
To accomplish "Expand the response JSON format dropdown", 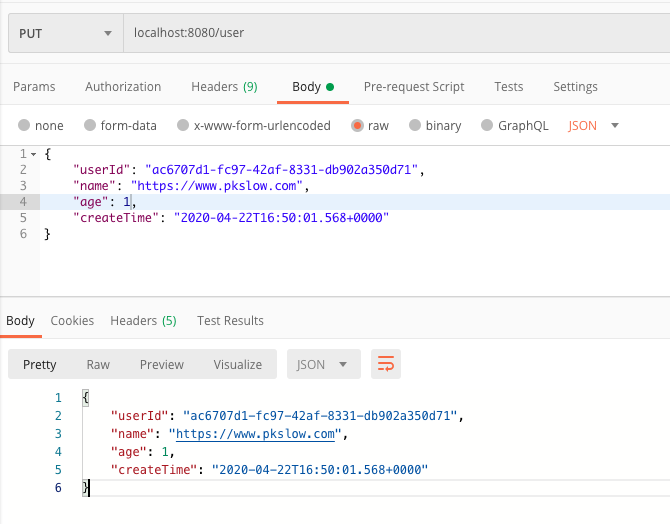I will [323, 365].
